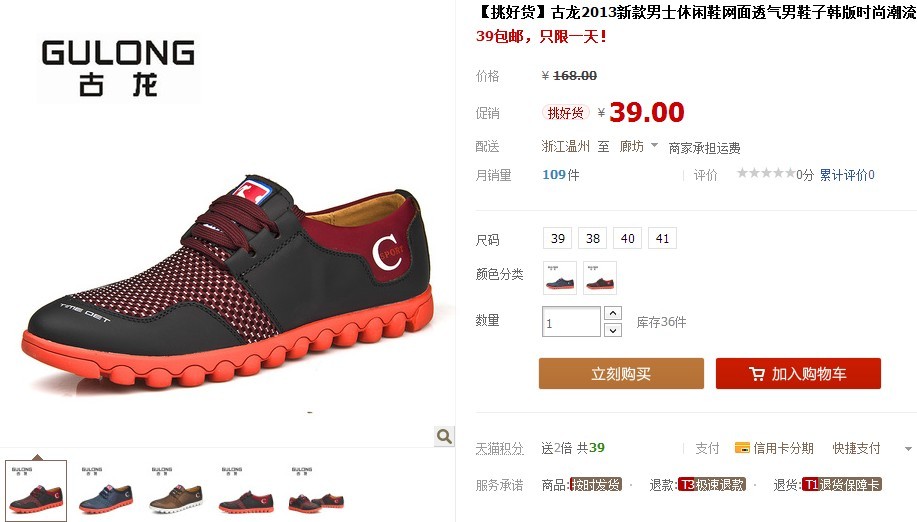Select size 38

pyautogui.click(x=592, y=238)
